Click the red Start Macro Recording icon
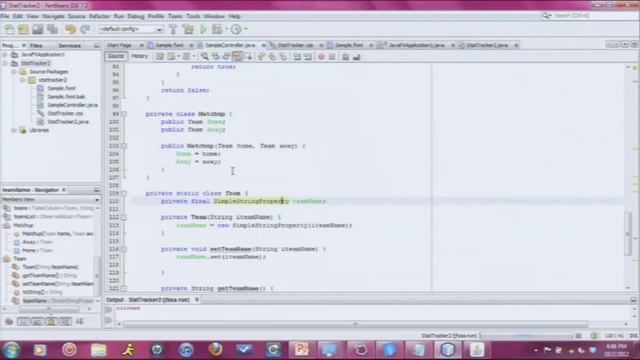This screenshot has height=360, width=640. (321, 57)
